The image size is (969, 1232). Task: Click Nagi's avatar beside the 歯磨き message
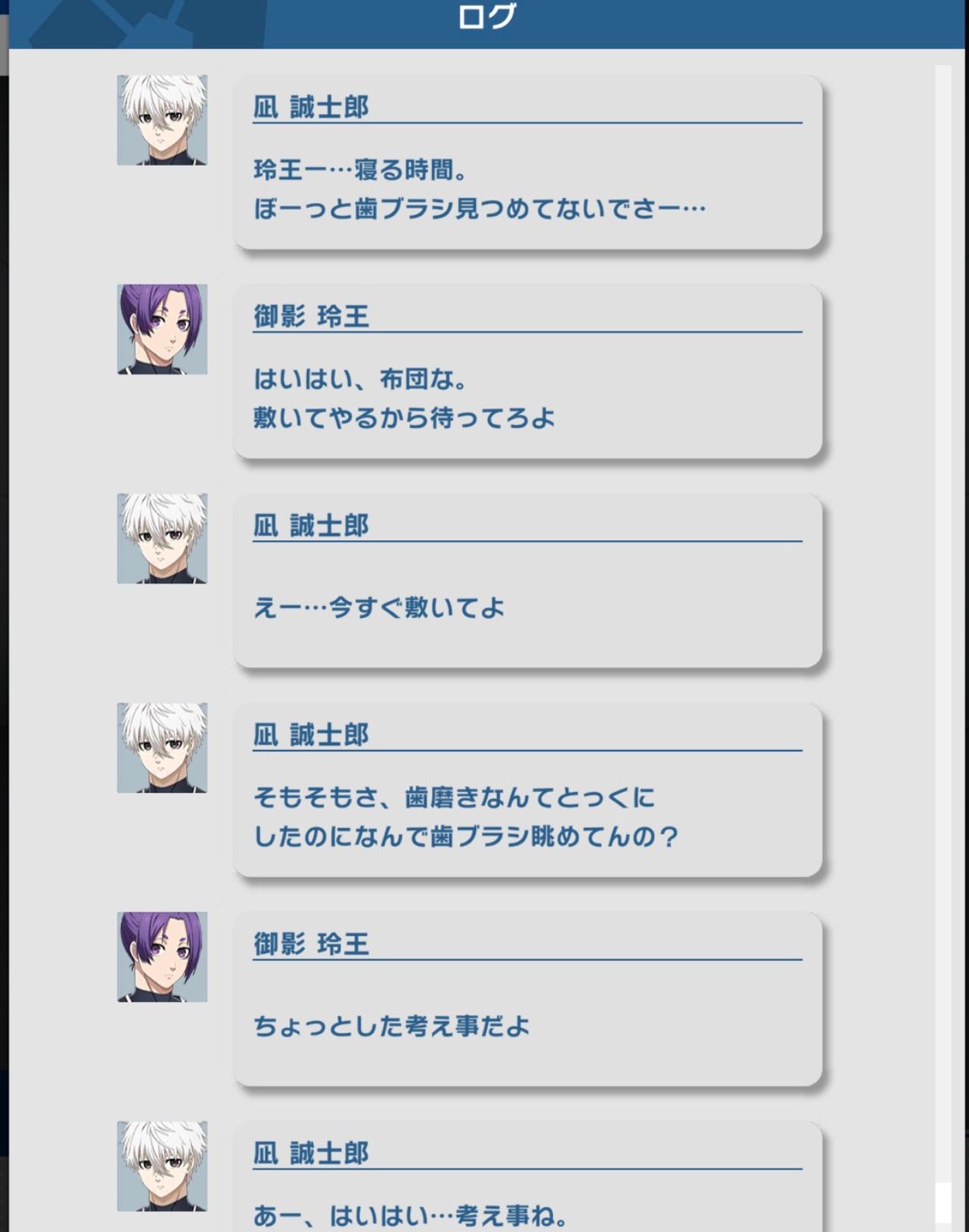click(x=162, y=747)
